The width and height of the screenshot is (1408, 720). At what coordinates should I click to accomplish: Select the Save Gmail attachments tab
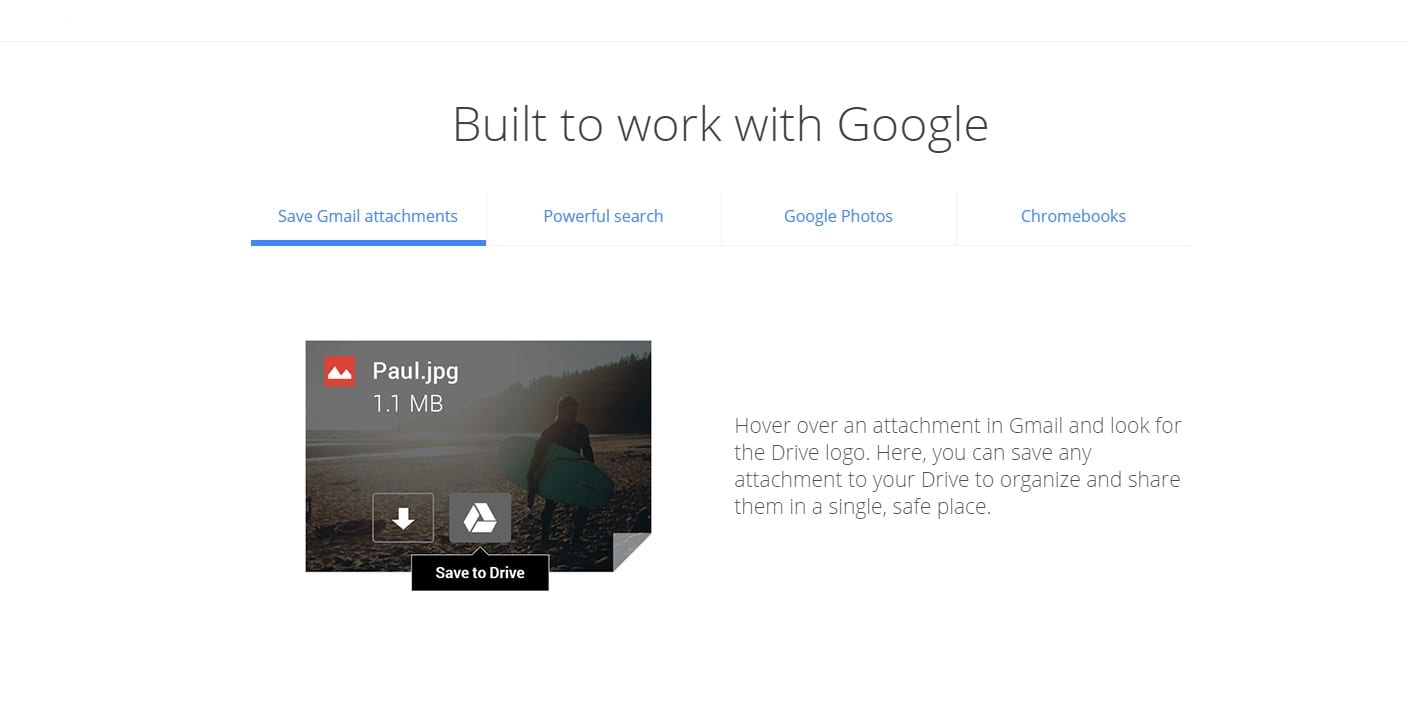[x=368, y=216]
